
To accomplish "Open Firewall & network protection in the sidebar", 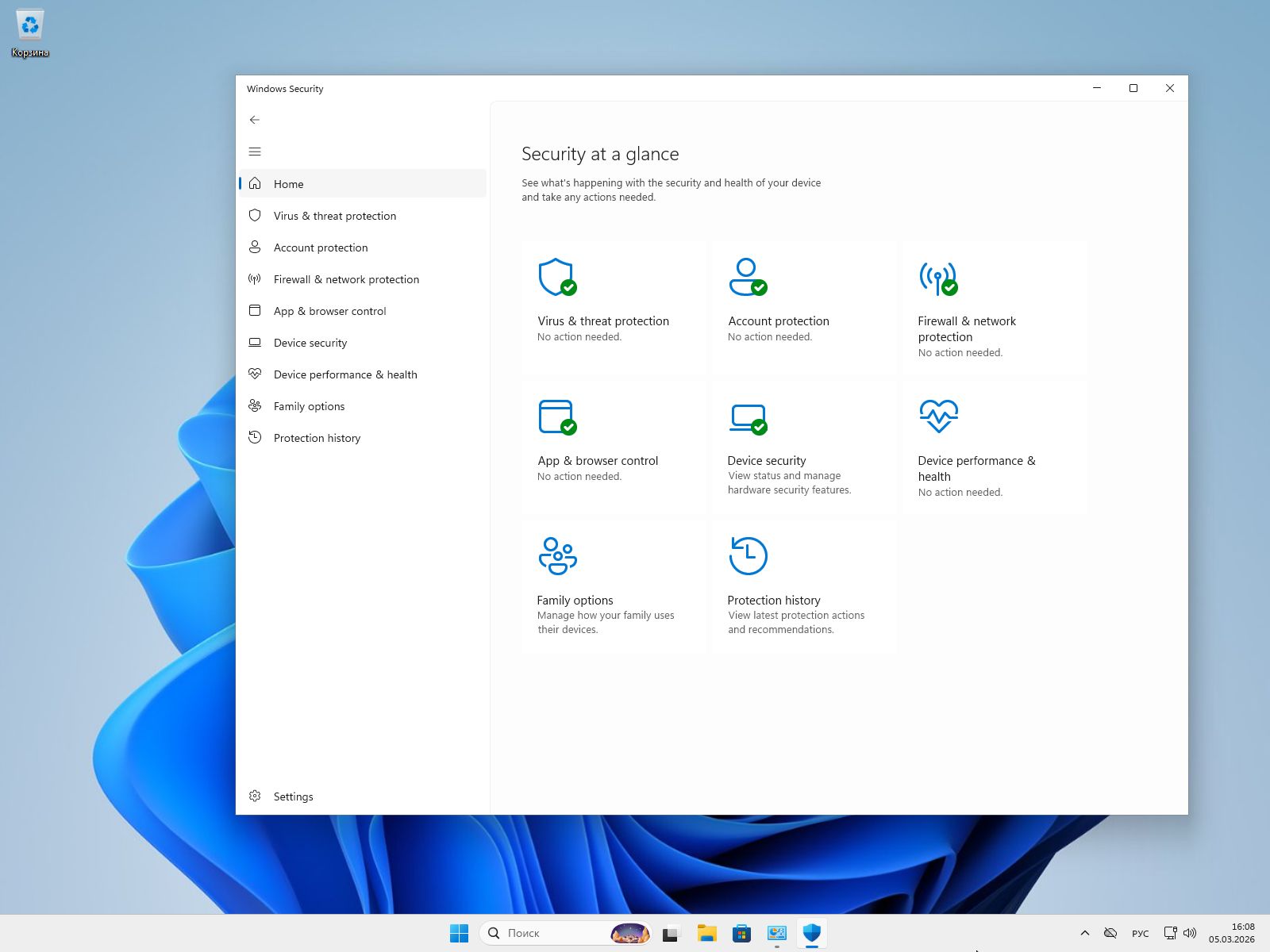I will click(x=346, y=279).
